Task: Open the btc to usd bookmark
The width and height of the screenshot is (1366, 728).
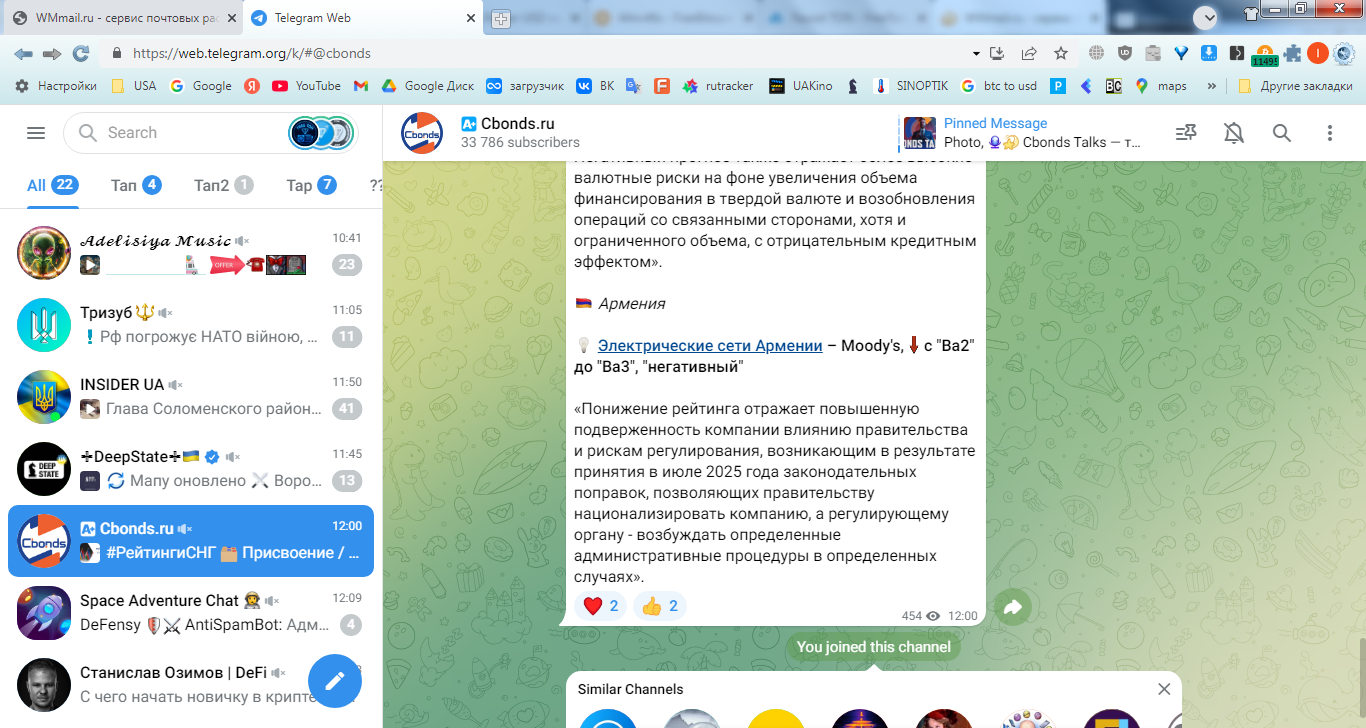Action: pos(998,86)
